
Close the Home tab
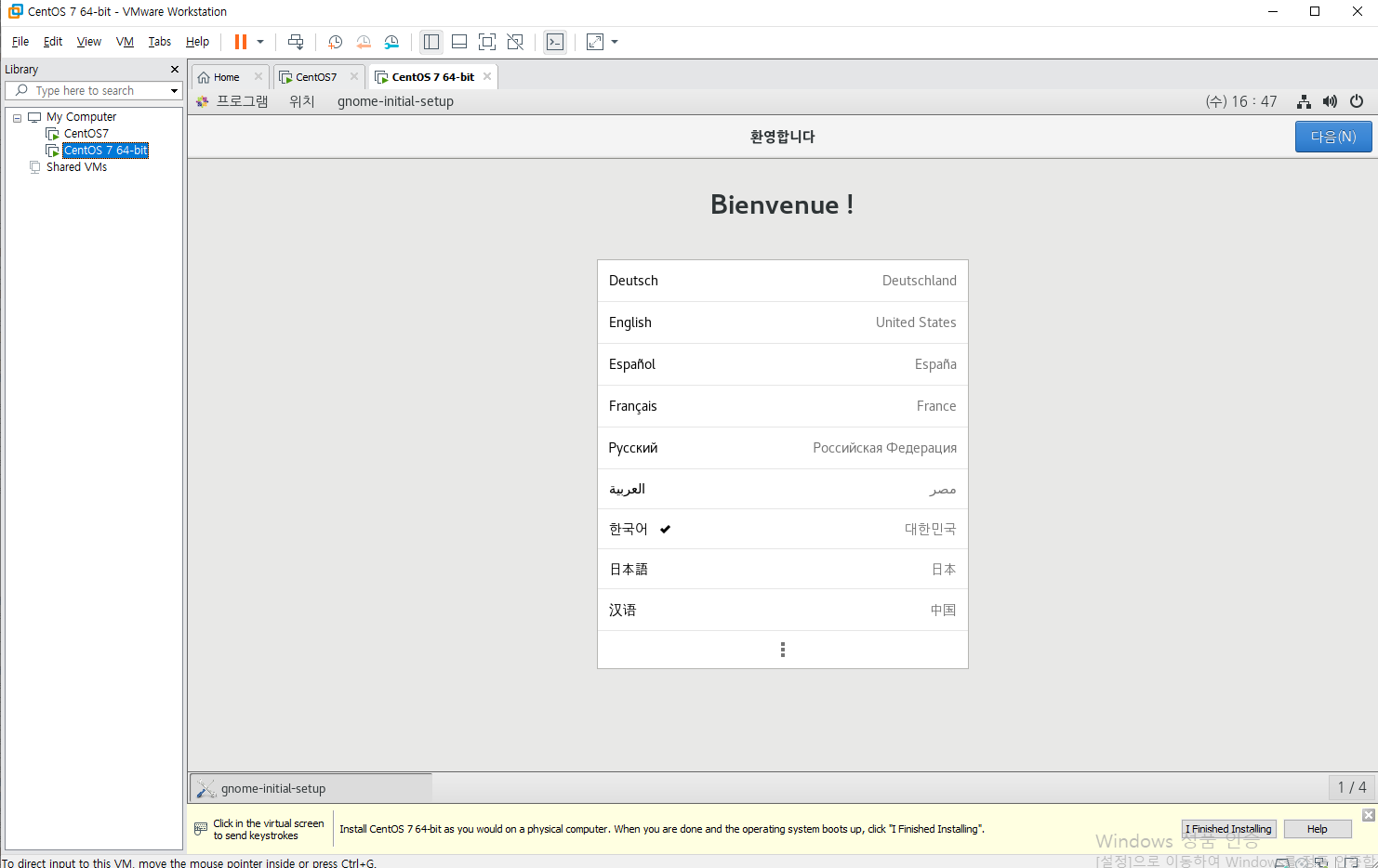click(258, 77)
